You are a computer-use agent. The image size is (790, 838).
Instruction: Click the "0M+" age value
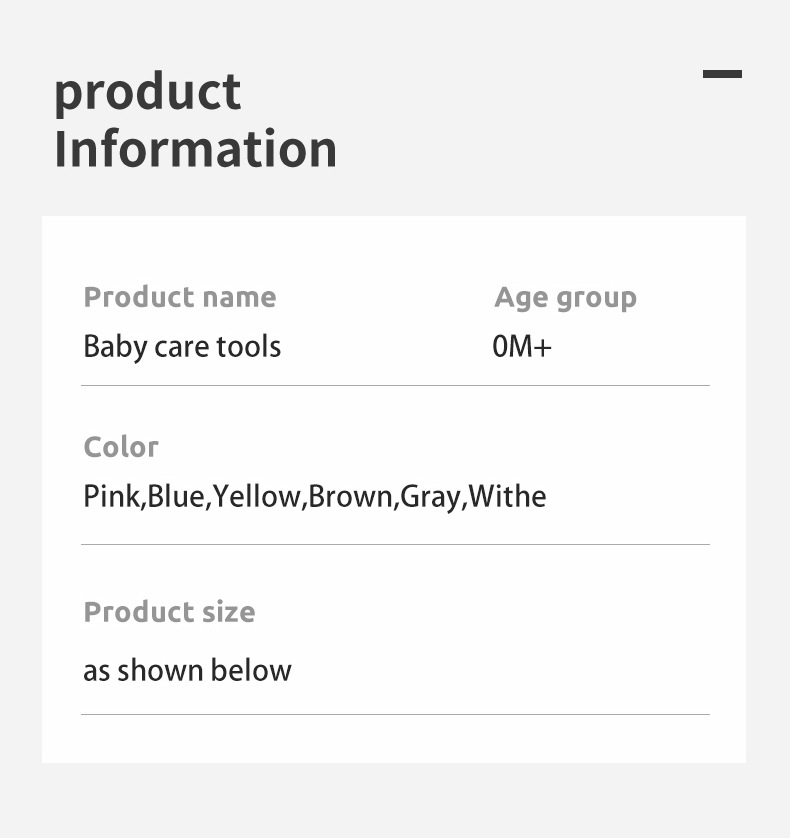click(522, 347)
